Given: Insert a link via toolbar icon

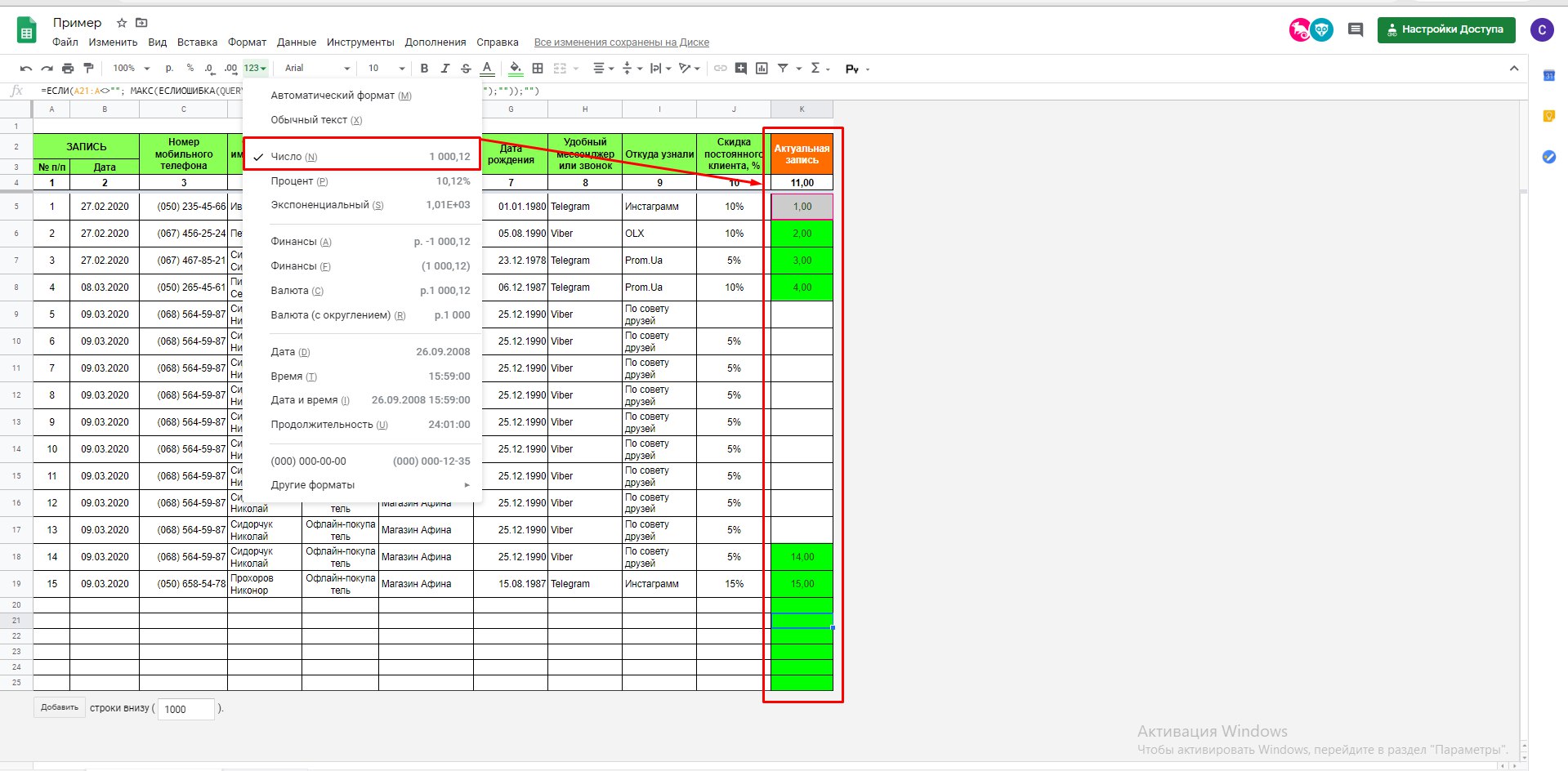Looking at the screenshot, I should click(720, 69).
